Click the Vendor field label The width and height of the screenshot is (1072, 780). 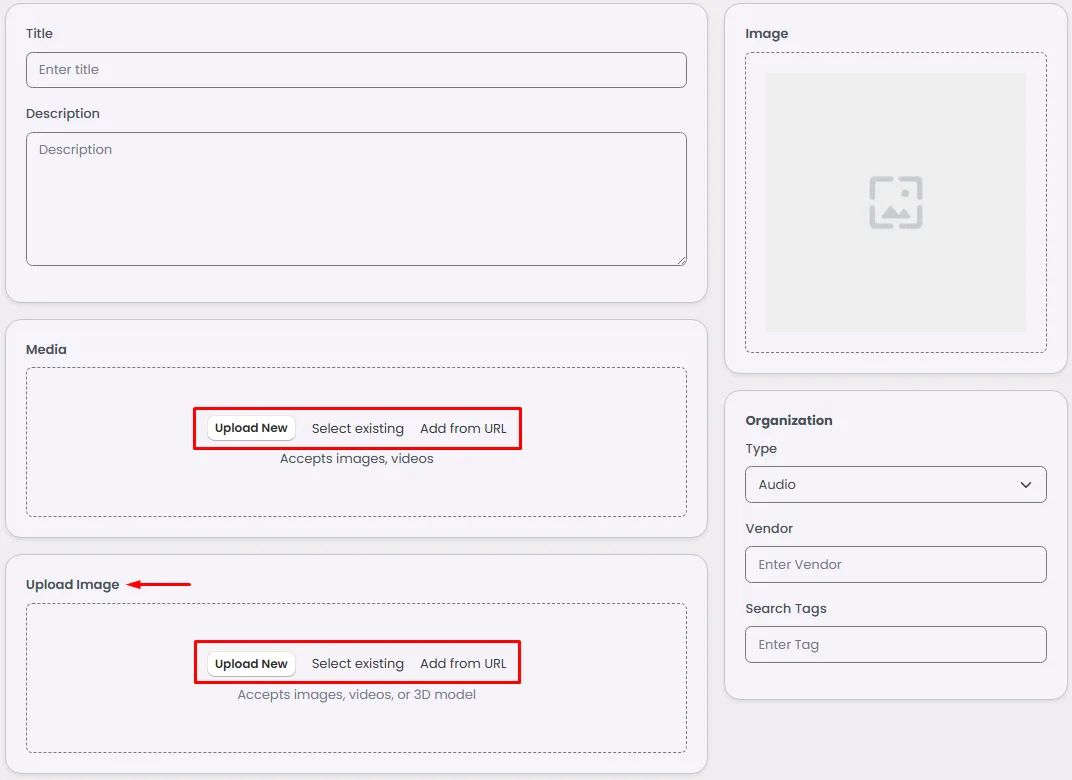click(769, 528)
